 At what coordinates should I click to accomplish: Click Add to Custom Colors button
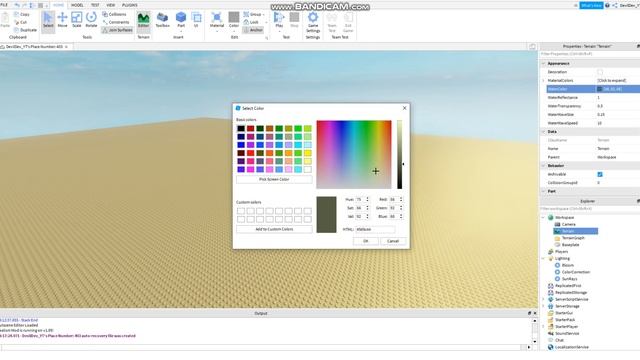(274, 229)
